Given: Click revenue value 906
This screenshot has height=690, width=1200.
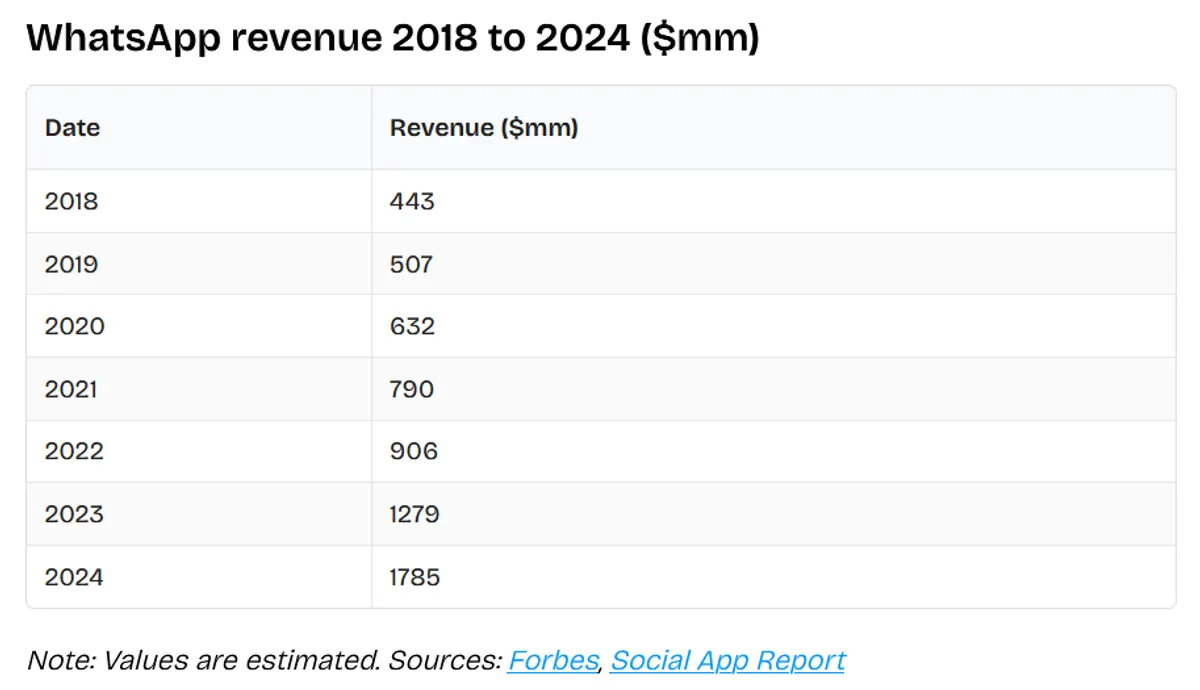Looking at the screenshot, I should click(x=414, y=451).
